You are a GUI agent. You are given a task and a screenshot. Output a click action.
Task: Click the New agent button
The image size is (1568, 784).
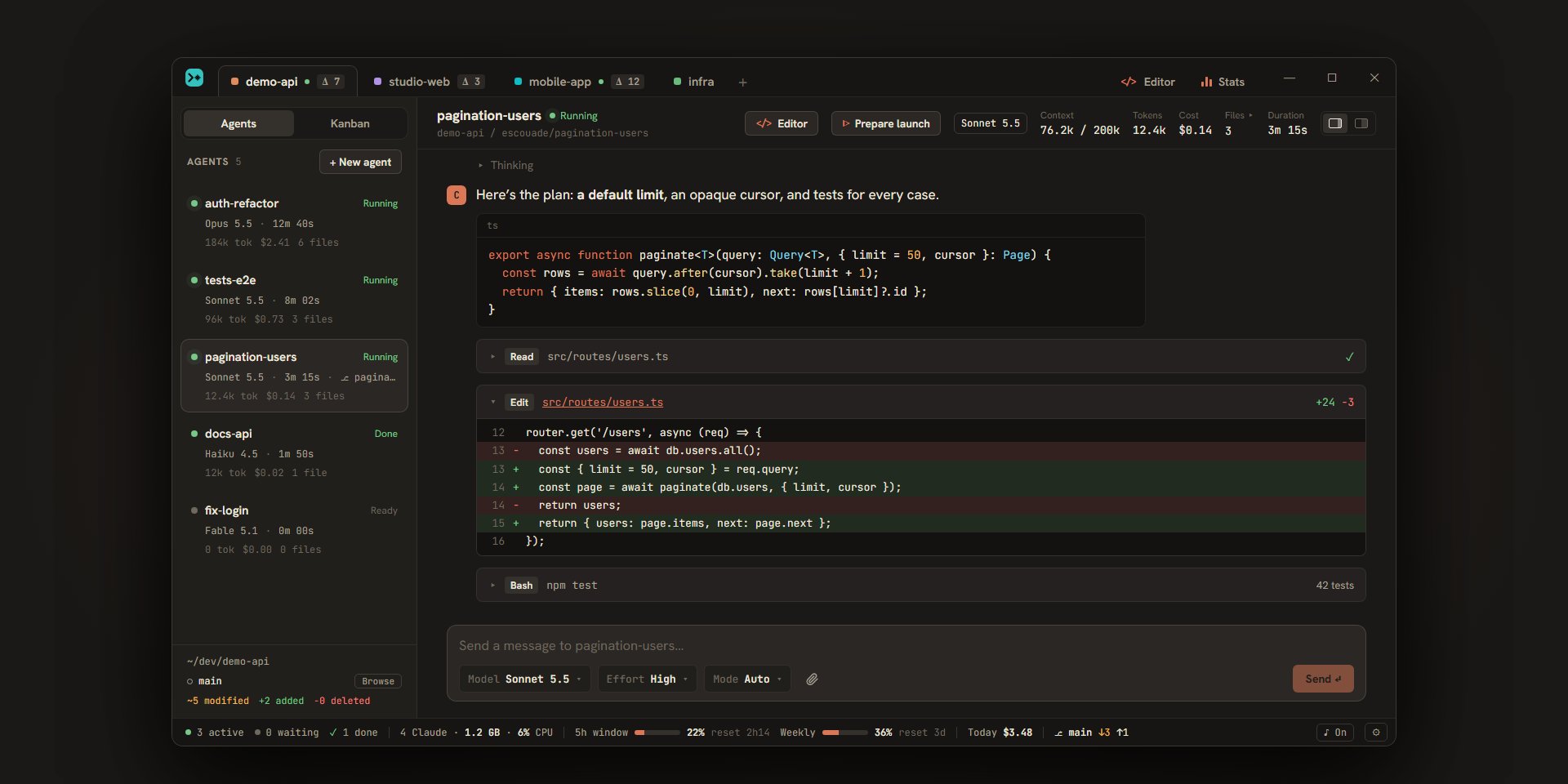click(x=360, y=162)
